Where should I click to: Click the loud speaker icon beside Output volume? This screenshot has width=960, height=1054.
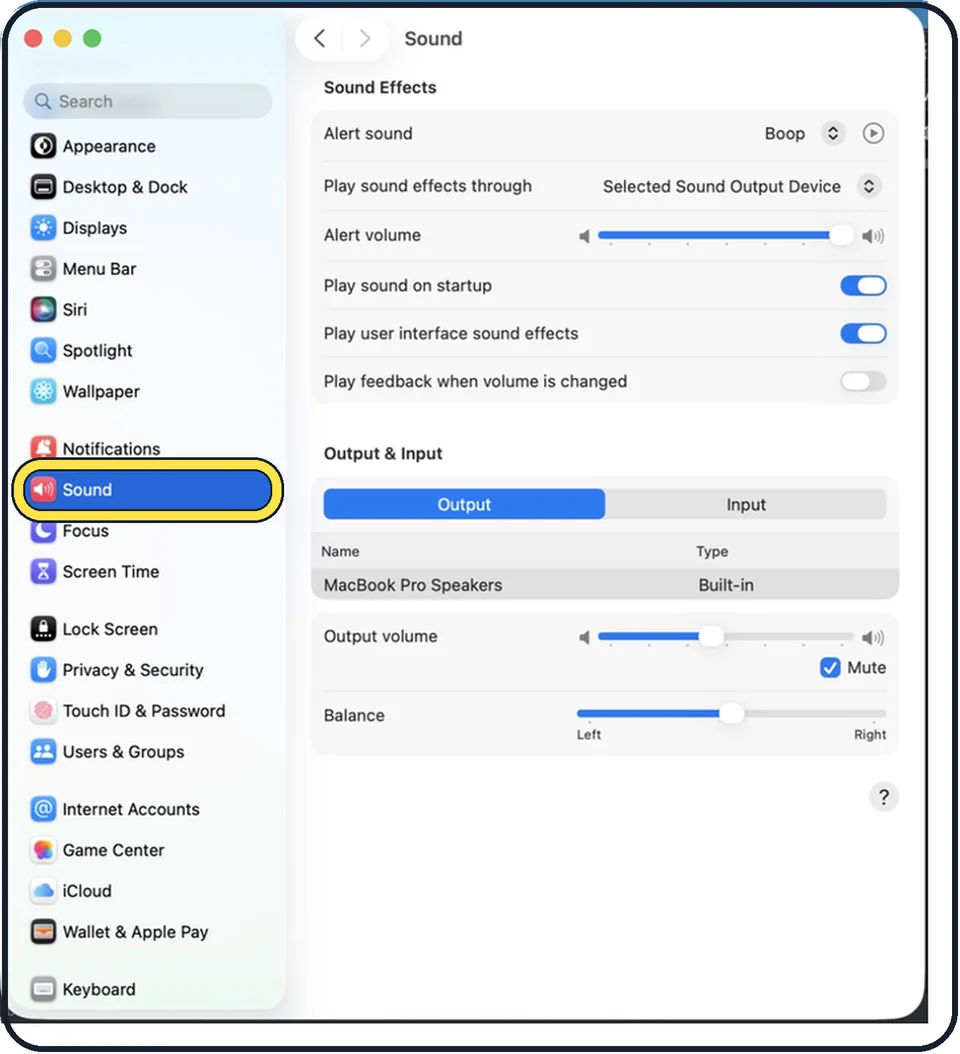(x=873, y=637)
